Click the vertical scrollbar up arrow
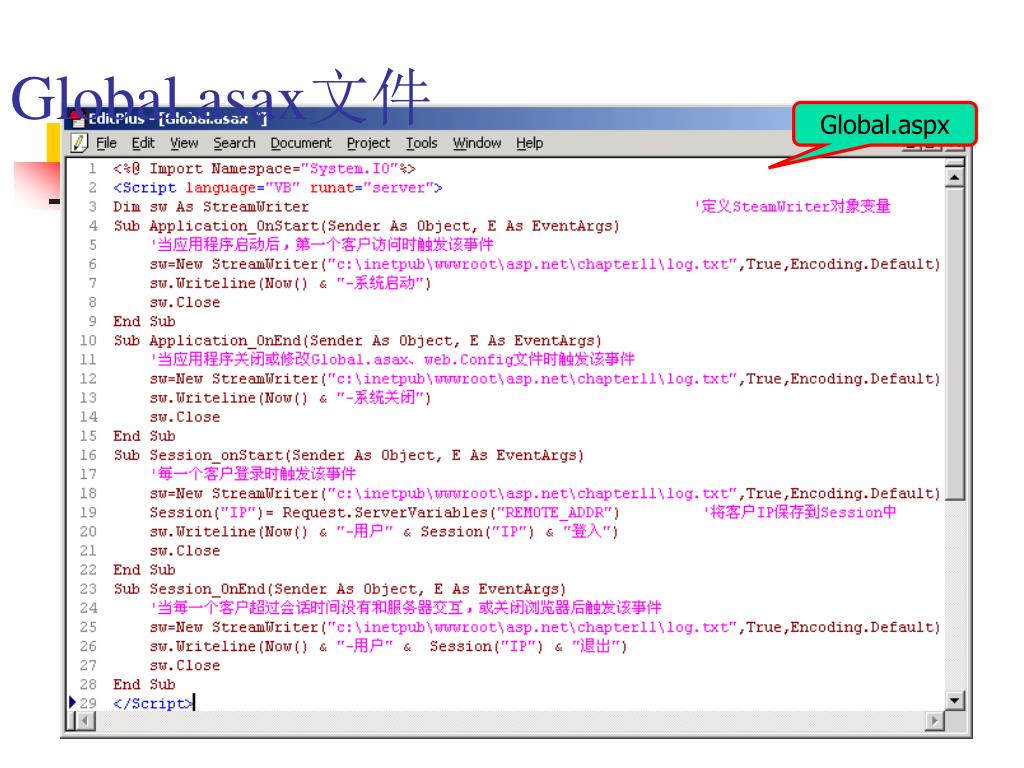The height and width of the screenshot is (768, 1024). [954, 177]
